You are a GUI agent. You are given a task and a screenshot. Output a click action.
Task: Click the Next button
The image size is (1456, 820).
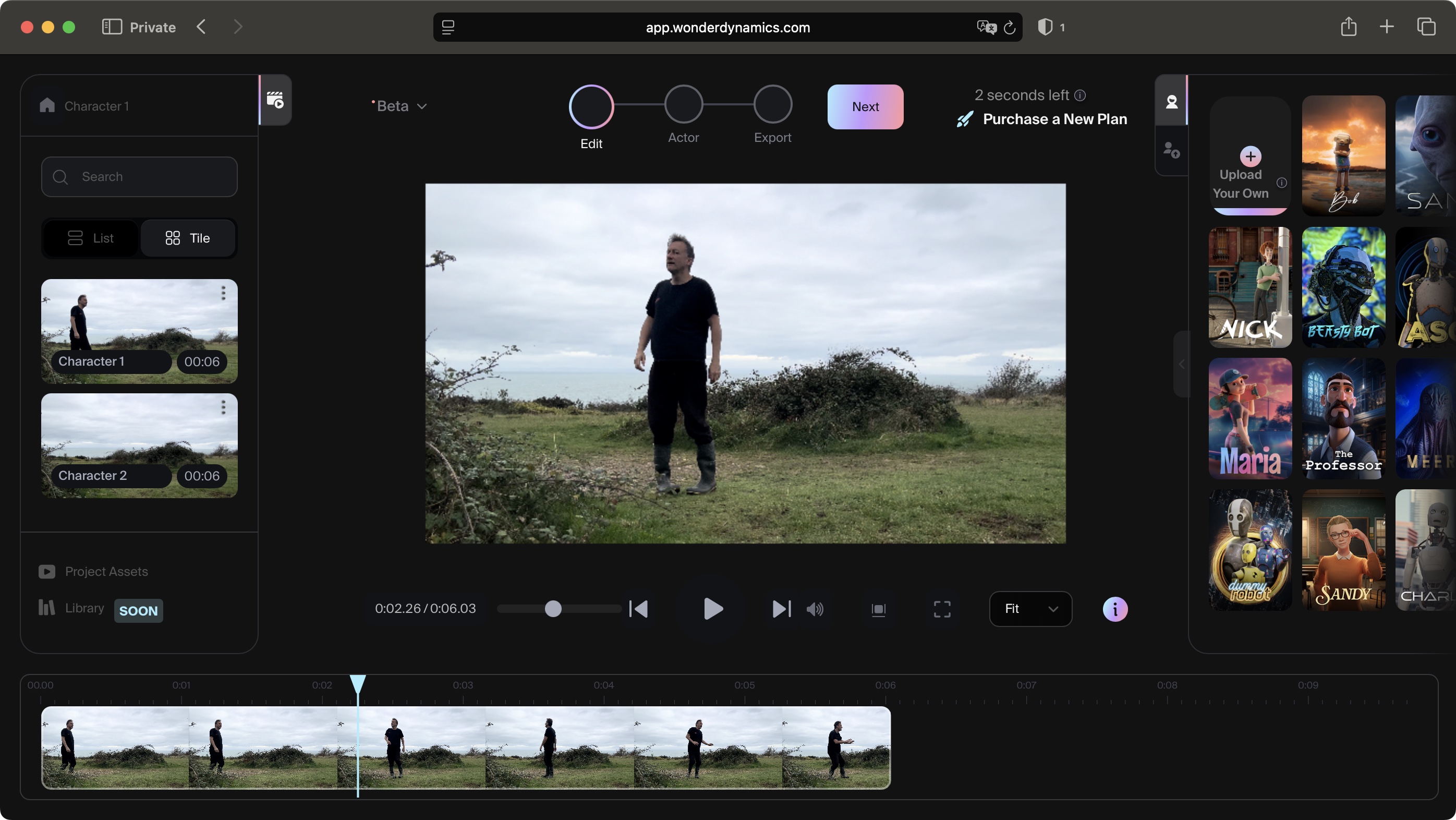click(865, 107)
